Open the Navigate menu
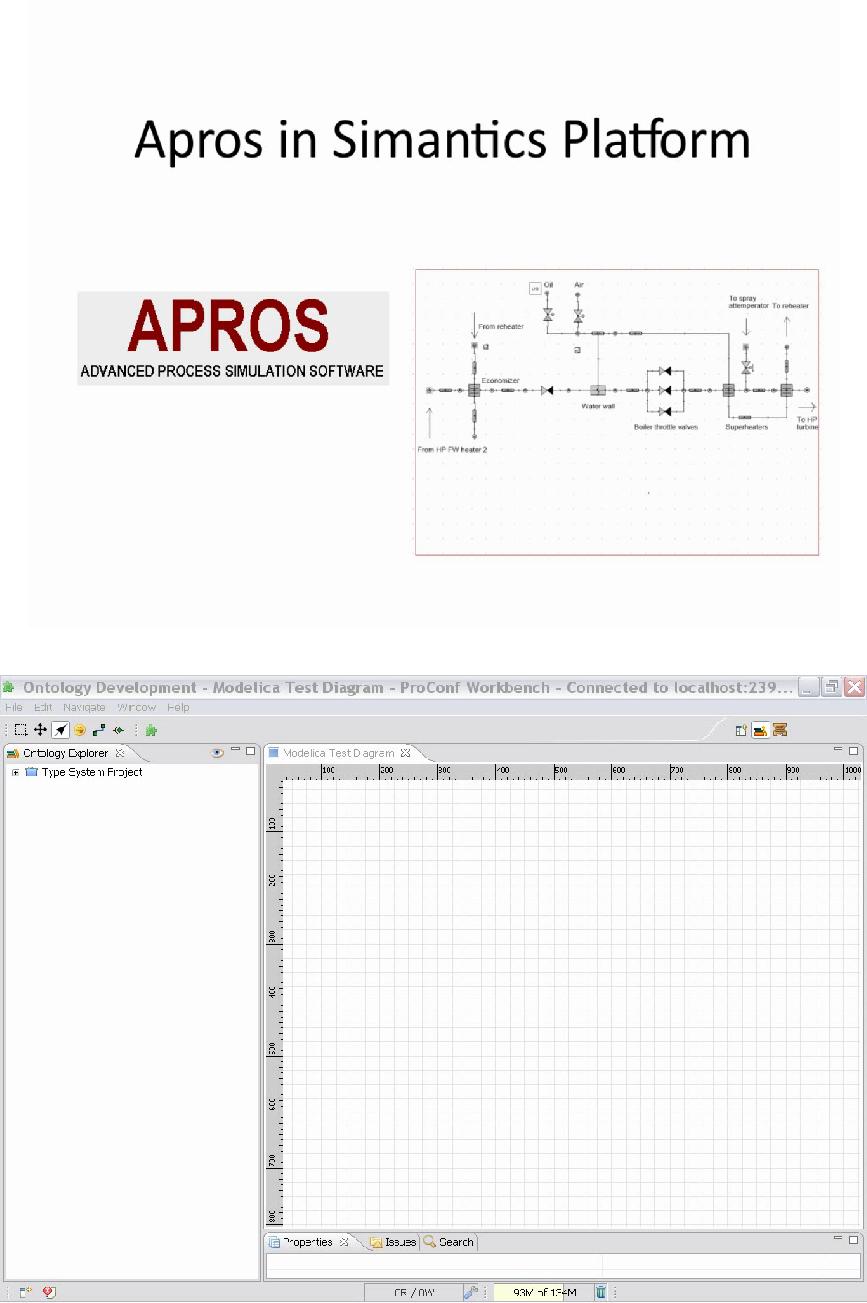Screen dimensions: 867x1303 pos(84,708)
